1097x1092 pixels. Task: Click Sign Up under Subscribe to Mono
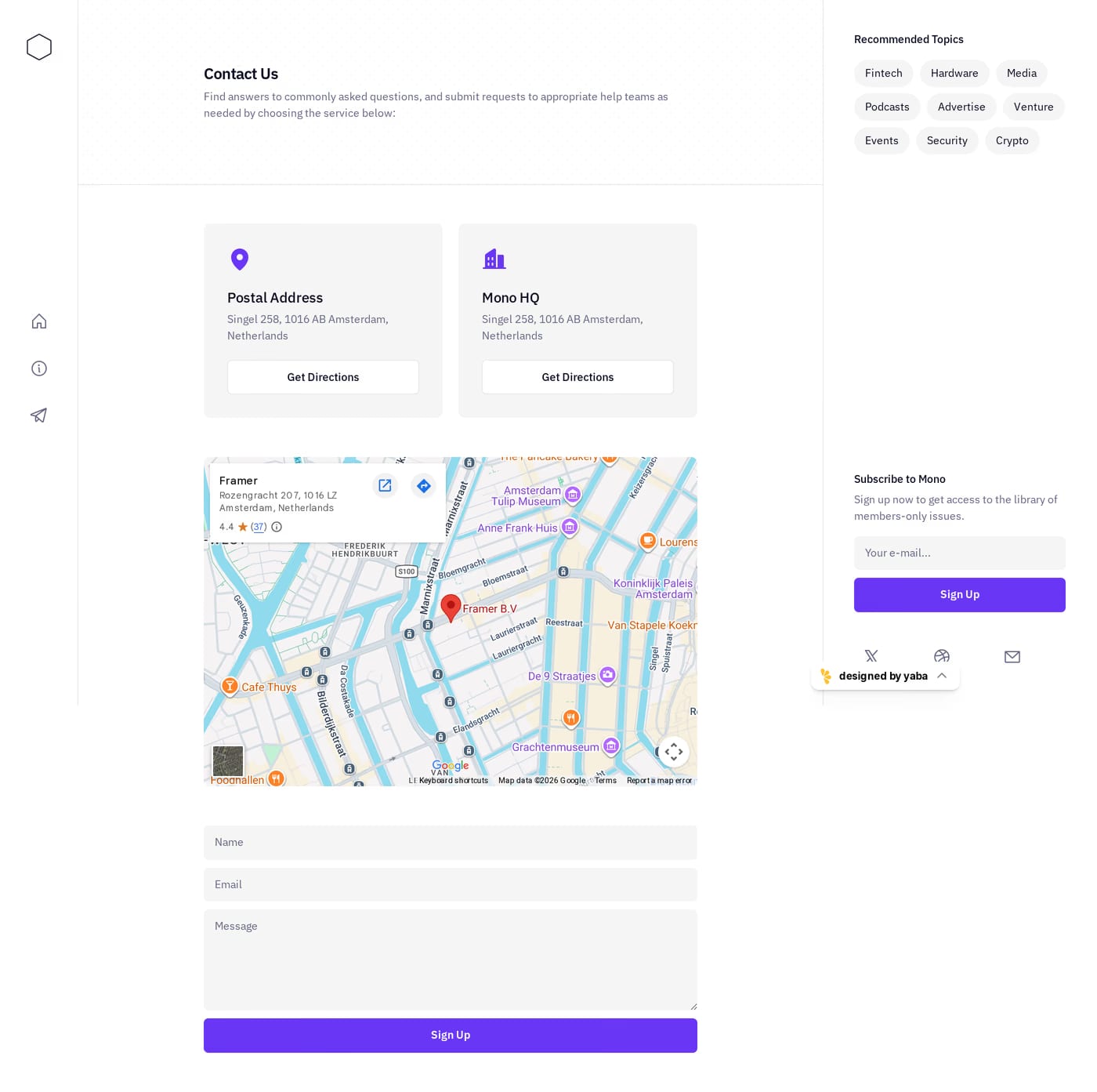coord(960,595)
